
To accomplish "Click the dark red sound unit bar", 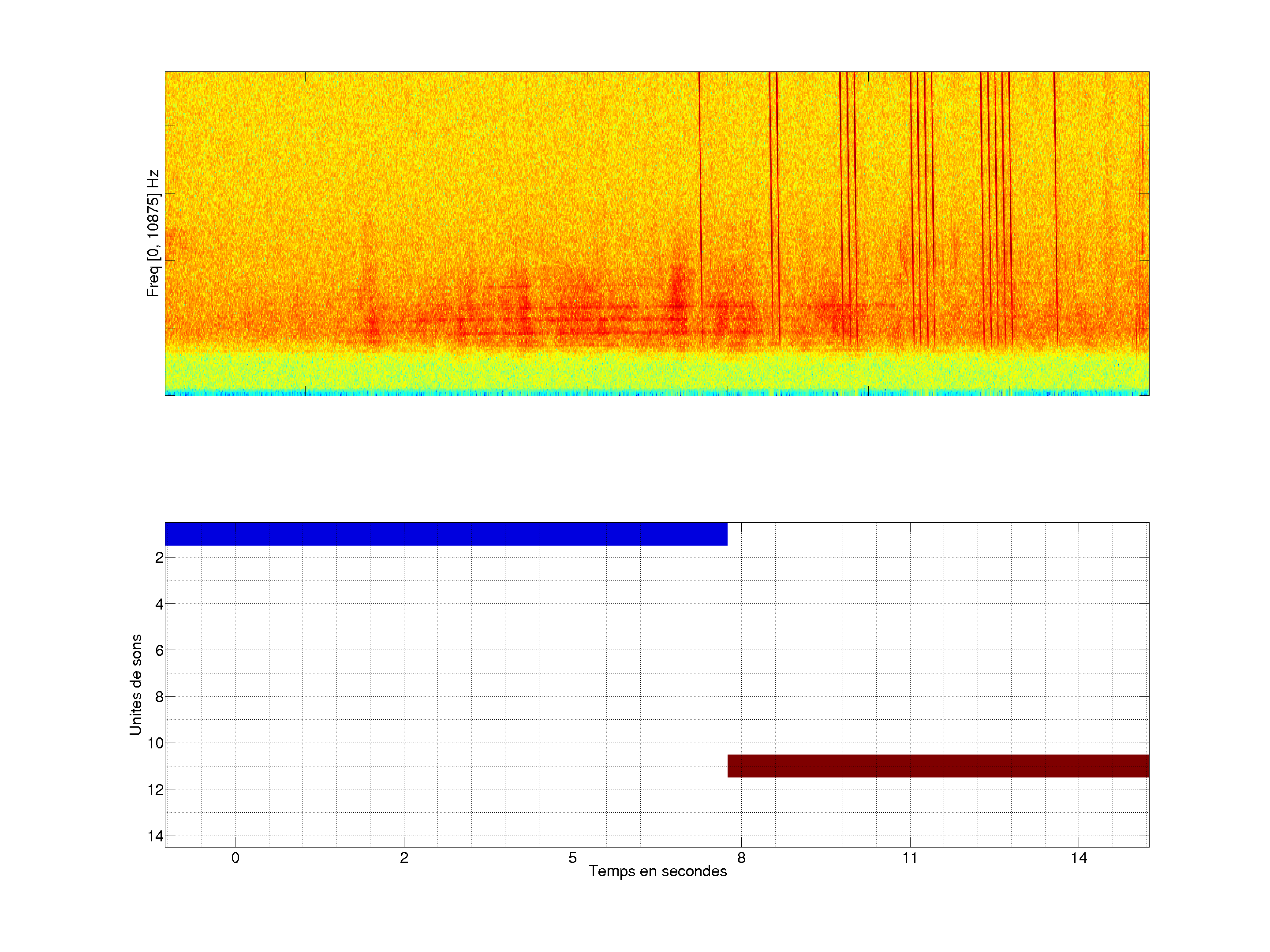I will click(x=938, y=766).
